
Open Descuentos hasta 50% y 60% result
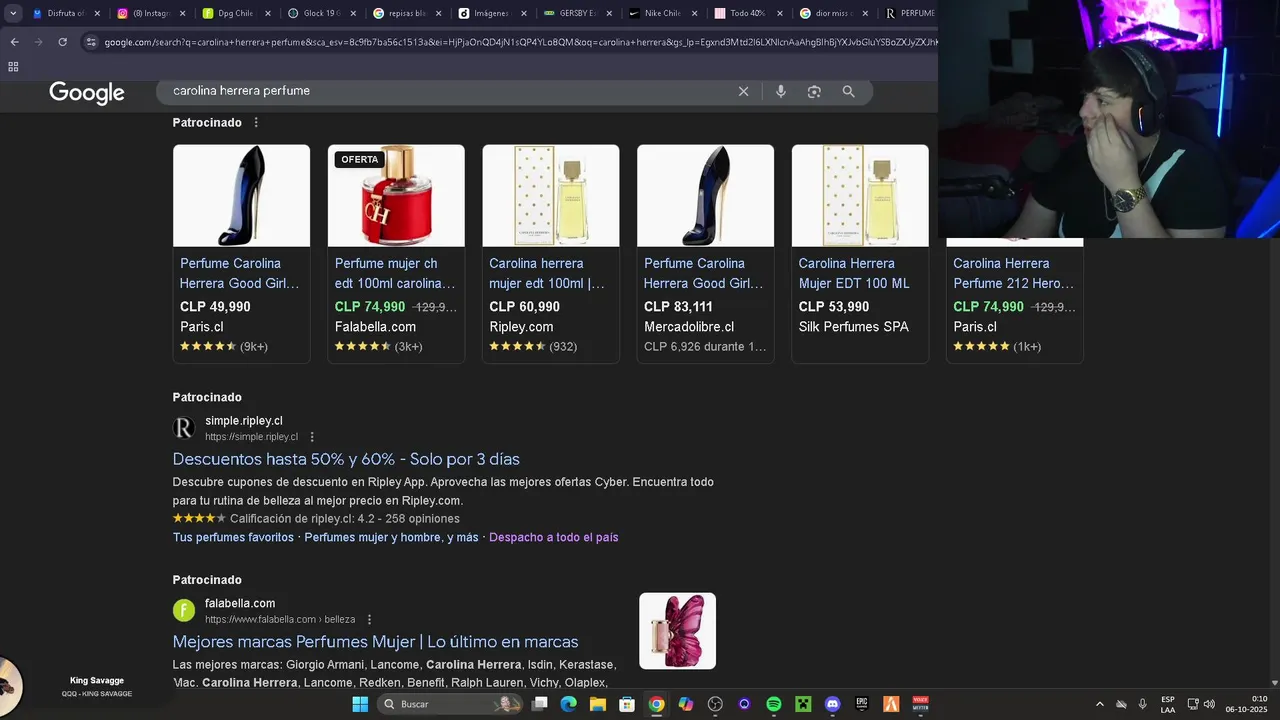pos(346,459)
